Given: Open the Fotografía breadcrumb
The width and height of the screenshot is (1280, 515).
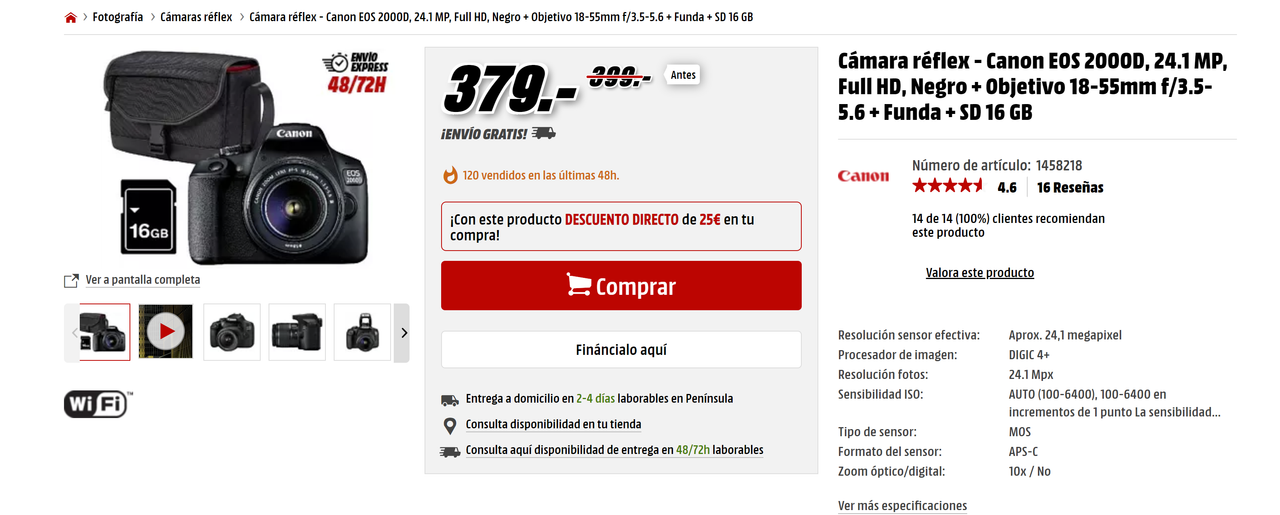Looking at the screenshot, I should click(118, 18).
